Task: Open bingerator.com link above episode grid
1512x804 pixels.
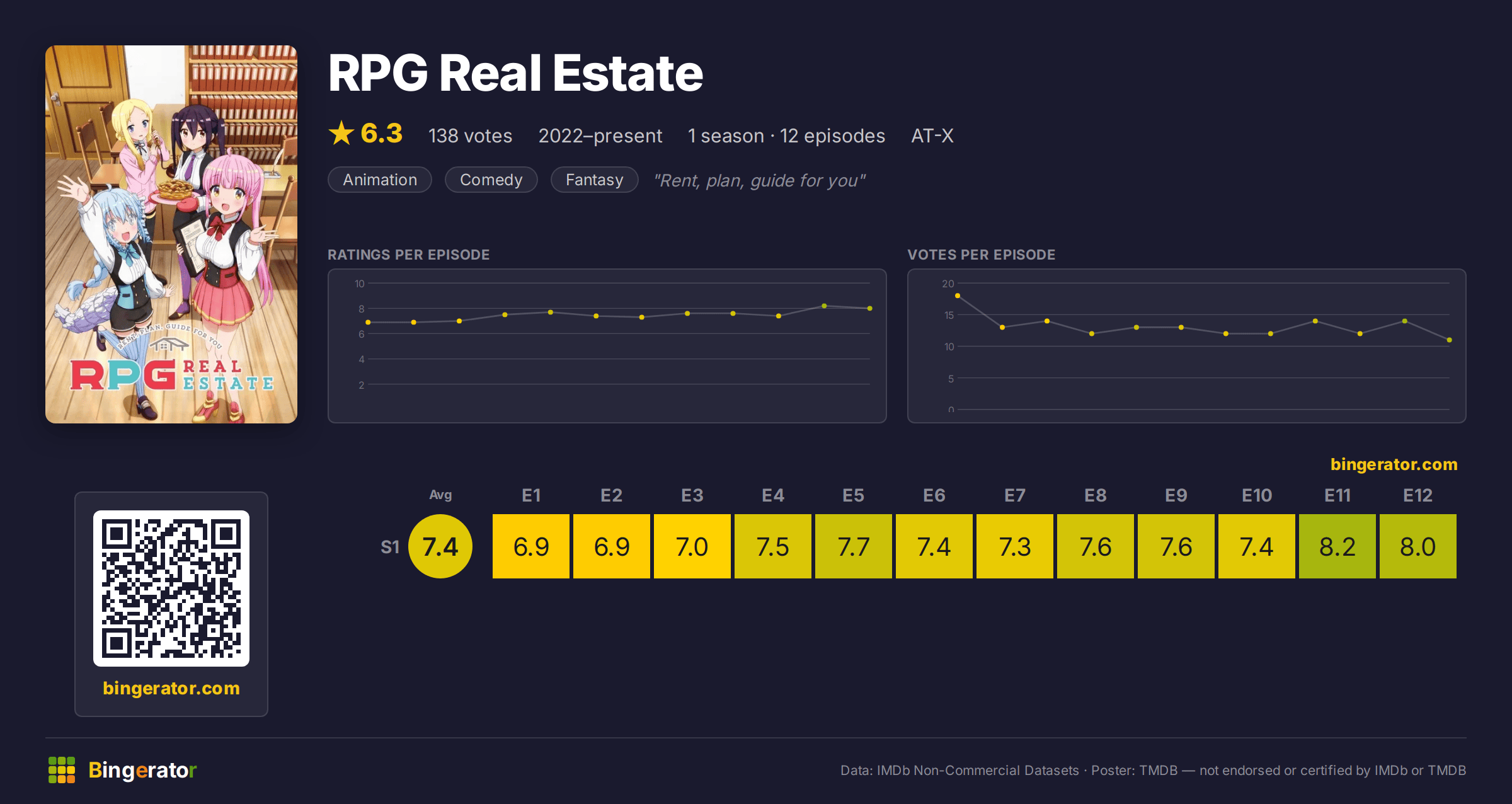Action: (x=1394, y=464)
